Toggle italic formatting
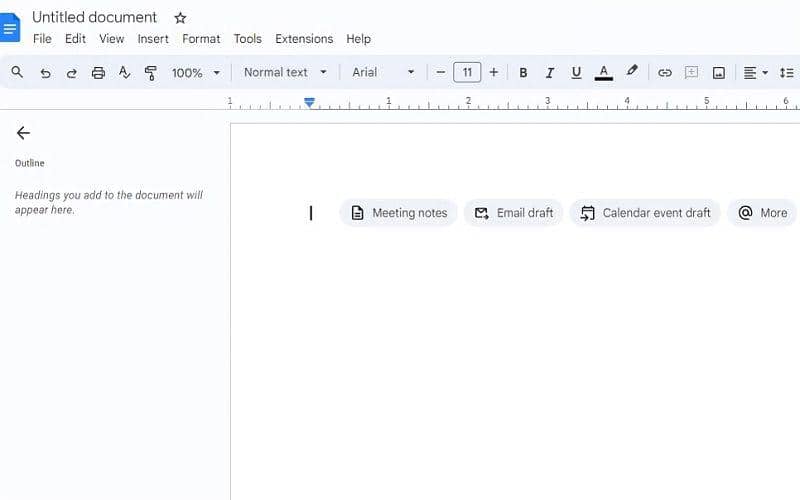The image size is (800, 500). (x=549, y=72)
